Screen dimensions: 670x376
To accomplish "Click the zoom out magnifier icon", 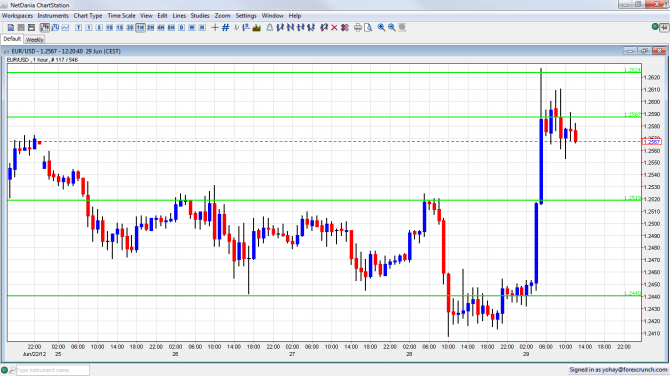I will [x=391, y=28].
